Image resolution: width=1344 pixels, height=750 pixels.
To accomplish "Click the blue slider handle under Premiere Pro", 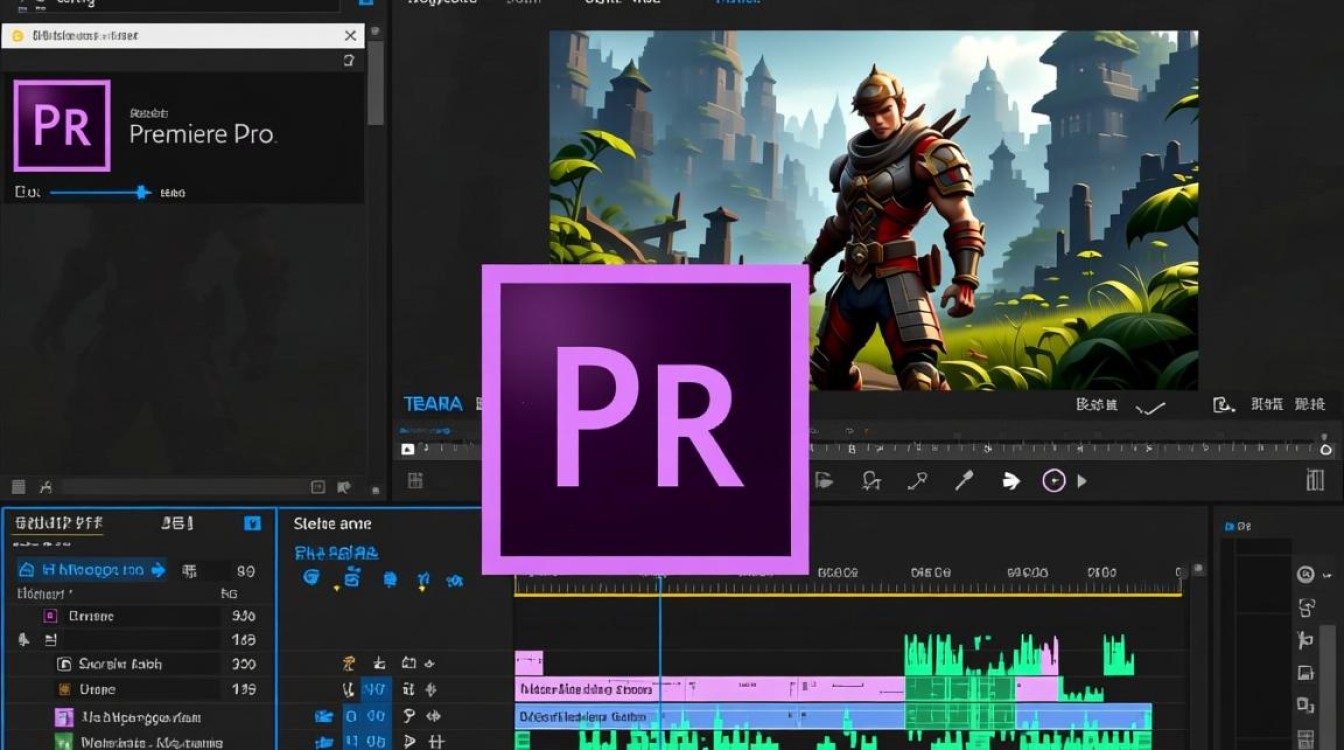I will (143, 192).
